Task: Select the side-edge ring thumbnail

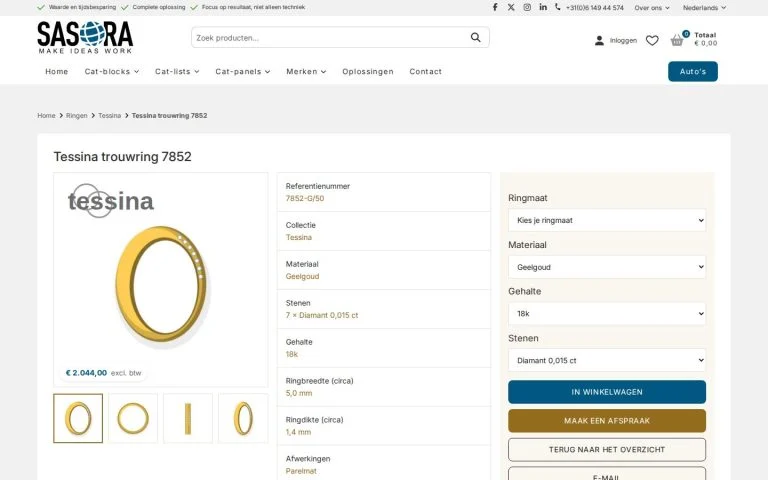Action: pyautogui.click(x=188, y=418)
